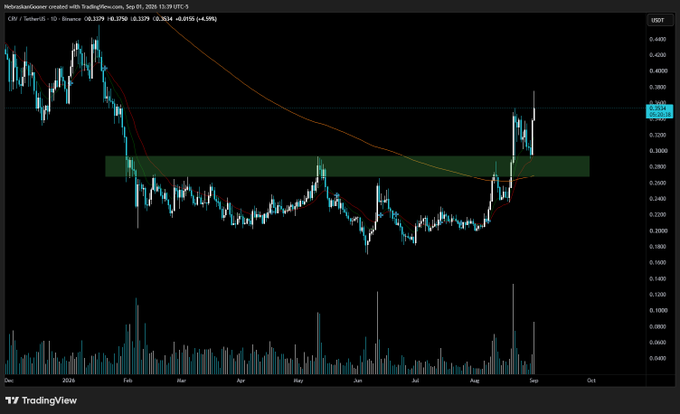The width and height of the screenshot is (680, 414).
Task: Click the 0.0600 price axis label
Action: pyautogui.click(x=657, y=342)
